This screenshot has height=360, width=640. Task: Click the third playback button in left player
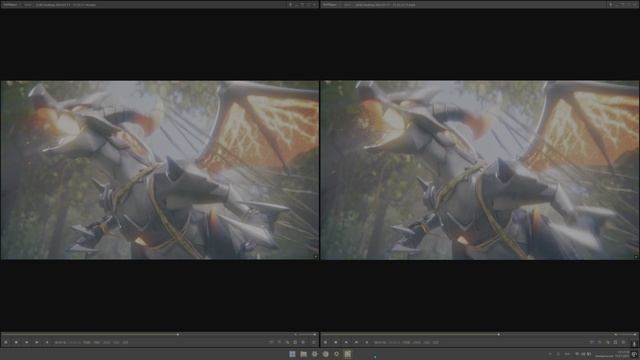tap(26, 342)
